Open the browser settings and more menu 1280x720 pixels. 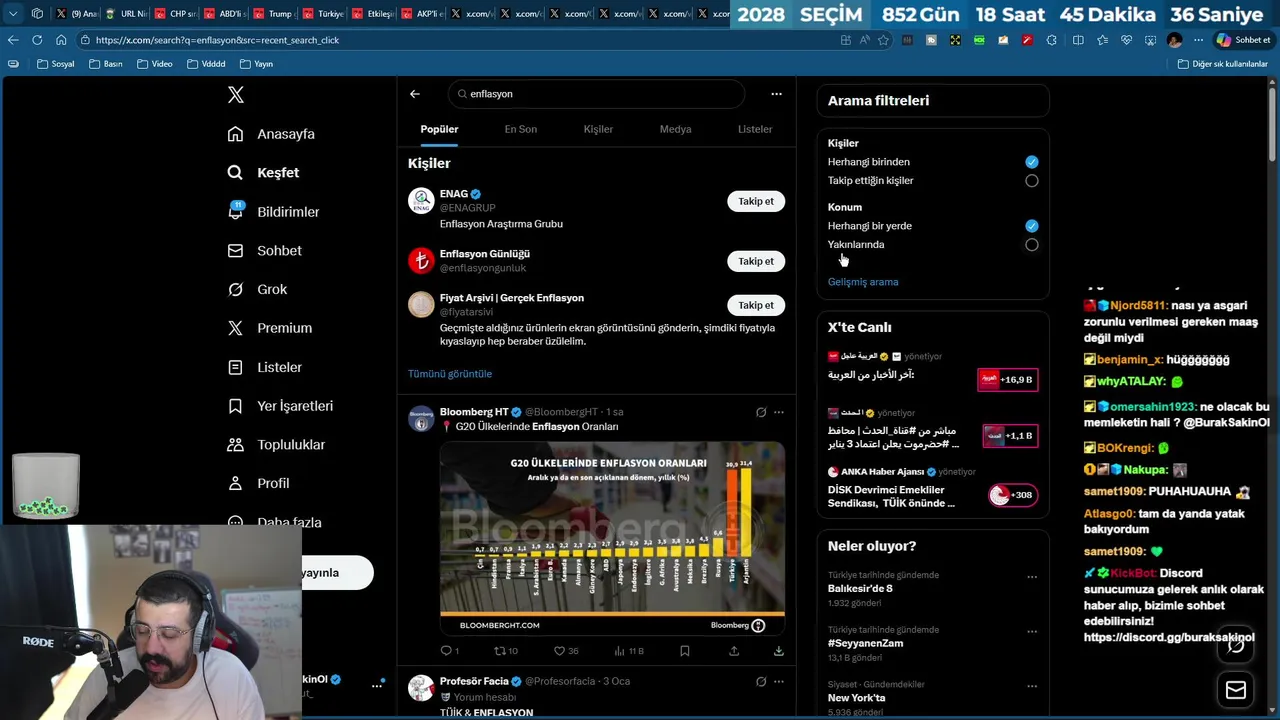click(1198, 40)
